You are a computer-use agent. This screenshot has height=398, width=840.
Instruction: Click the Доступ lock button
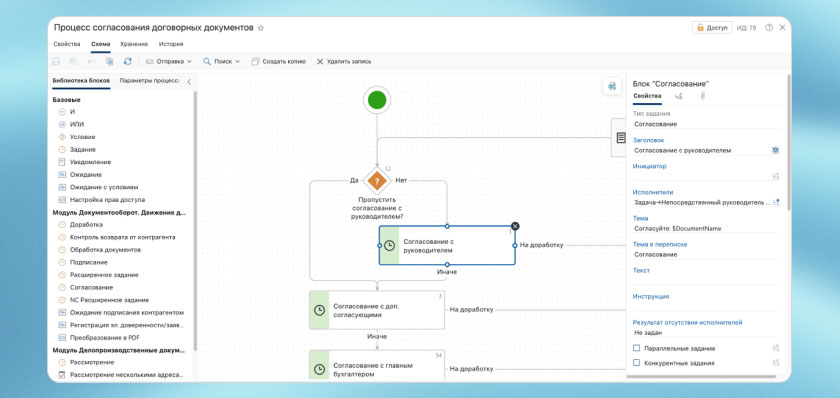tap(712, 28)
